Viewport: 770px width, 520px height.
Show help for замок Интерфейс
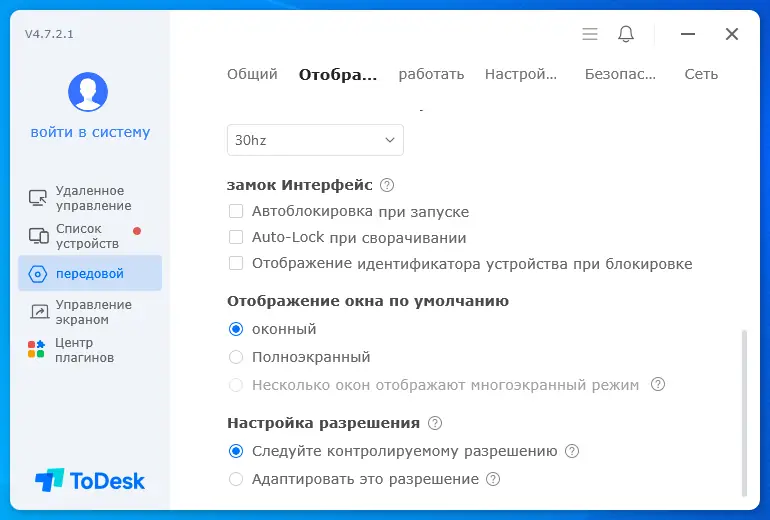(387, 185)
